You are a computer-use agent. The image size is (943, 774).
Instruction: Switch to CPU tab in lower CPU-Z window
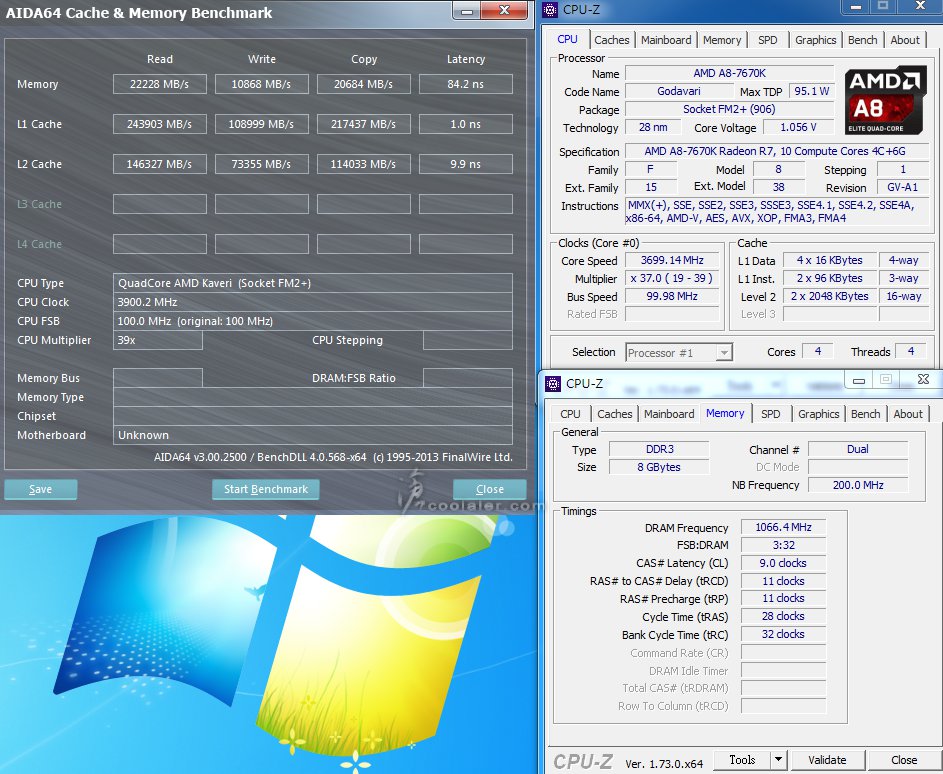(x=570, y=414)
